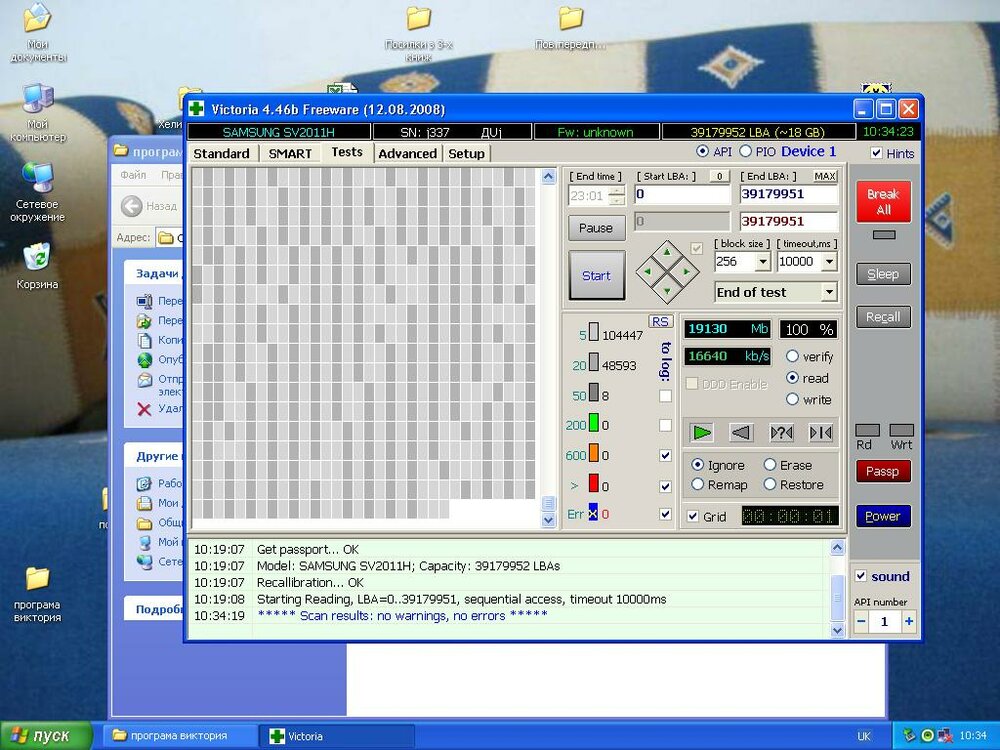Expand the timeout ms dropdown
Image resolution: width=1000 pixels, height=750 pixels.
click(829, 262)
